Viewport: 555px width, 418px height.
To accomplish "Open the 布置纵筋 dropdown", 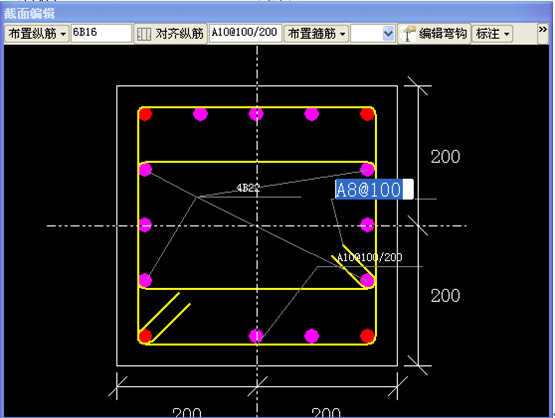I will tap(37, 34).
